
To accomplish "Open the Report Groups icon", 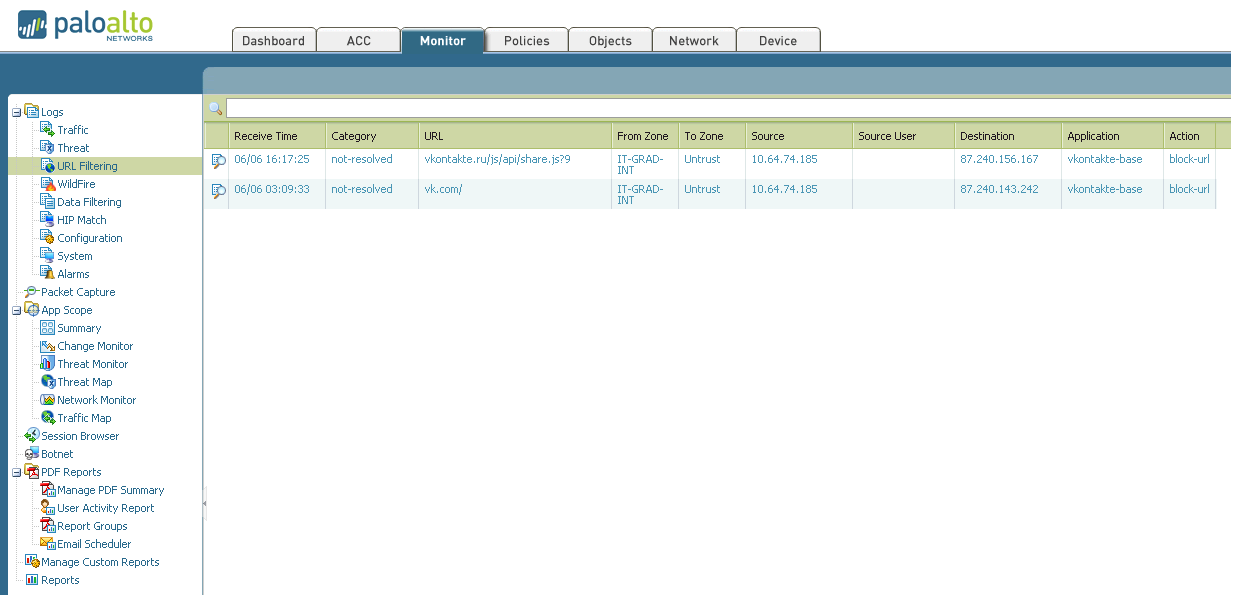I will 47,525.
